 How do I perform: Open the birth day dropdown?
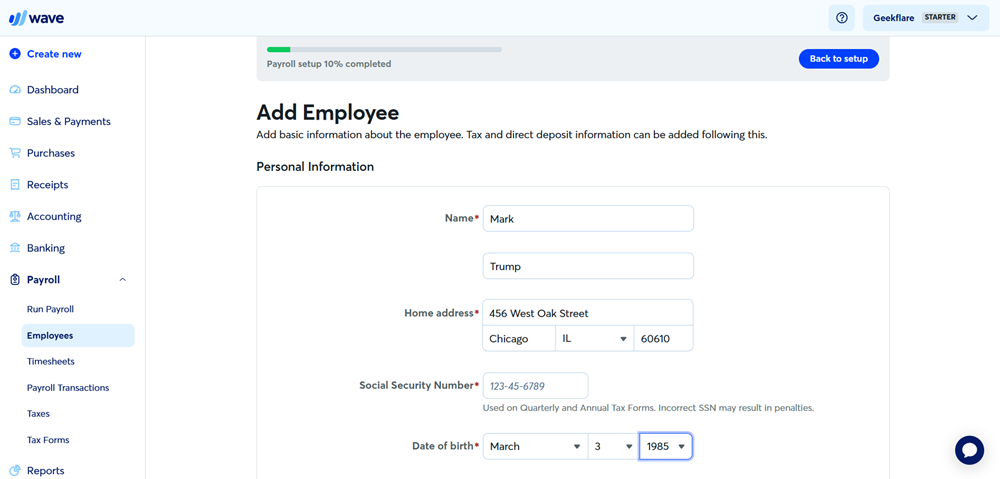tap(614, 446)
